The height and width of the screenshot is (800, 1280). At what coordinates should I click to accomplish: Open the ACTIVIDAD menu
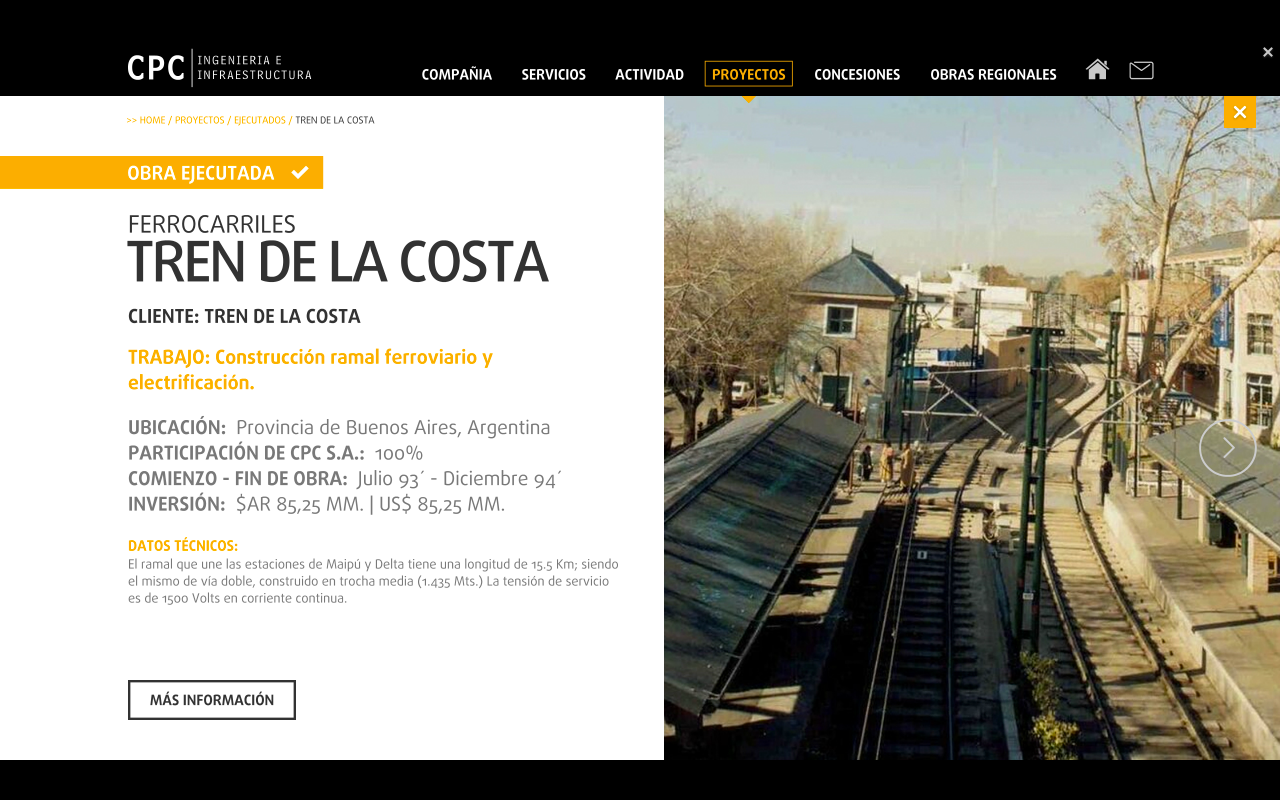[649, 74]
